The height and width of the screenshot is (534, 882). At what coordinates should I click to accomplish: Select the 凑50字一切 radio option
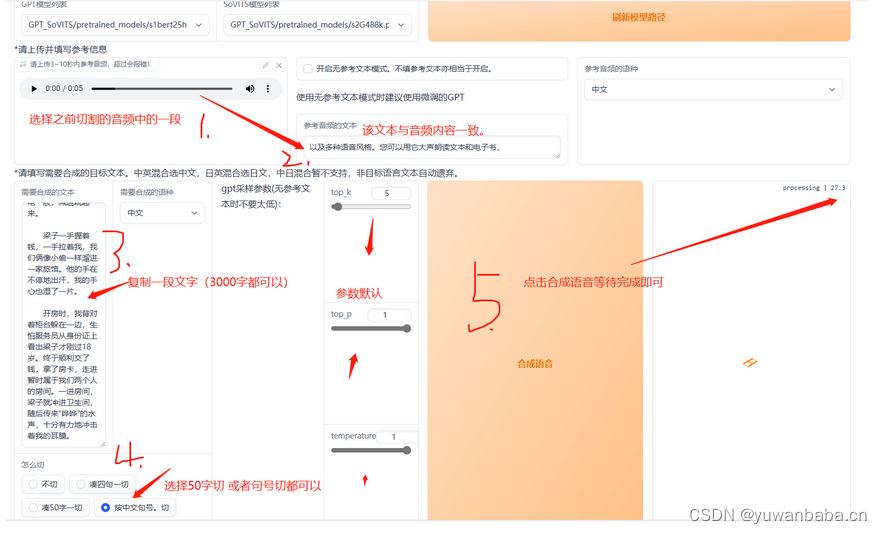click(55, 508)
